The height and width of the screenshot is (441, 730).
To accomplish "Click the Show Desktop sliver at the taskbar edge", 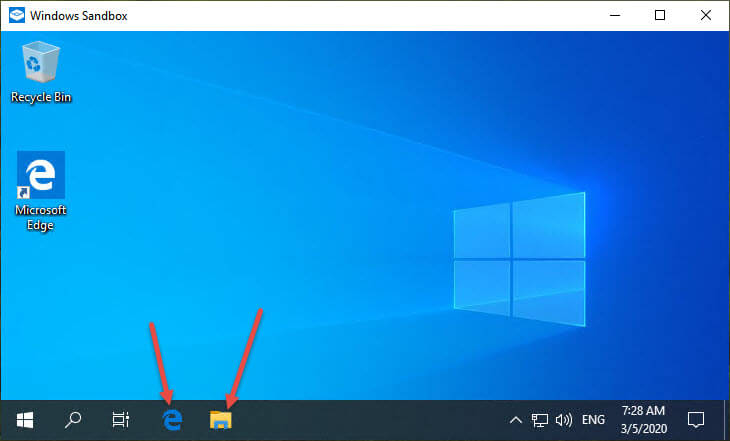I will [x=727, y=420].
